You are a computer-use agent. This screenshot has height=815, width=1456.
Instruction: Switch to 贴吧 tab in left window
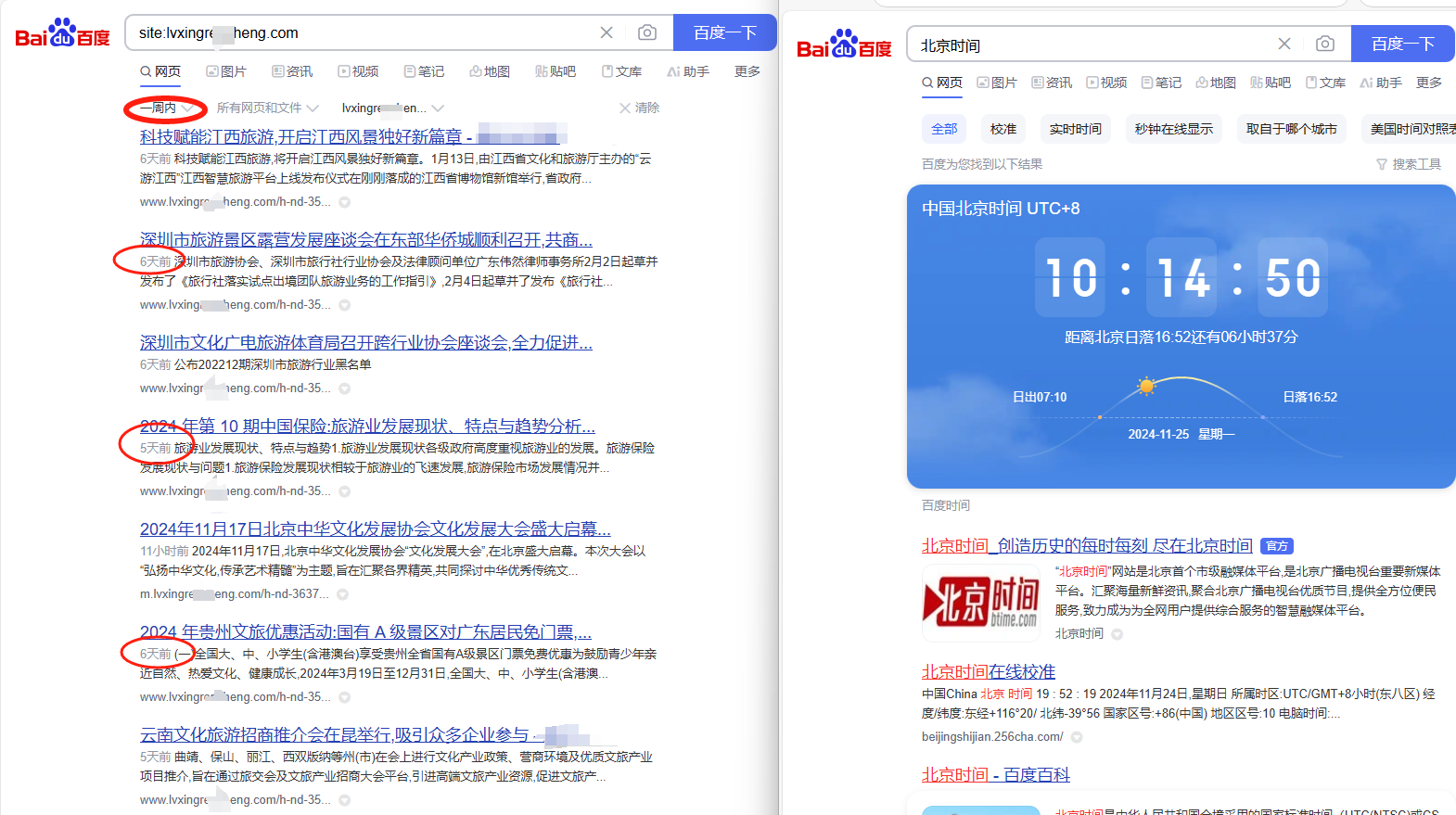[x=556, y=71]
